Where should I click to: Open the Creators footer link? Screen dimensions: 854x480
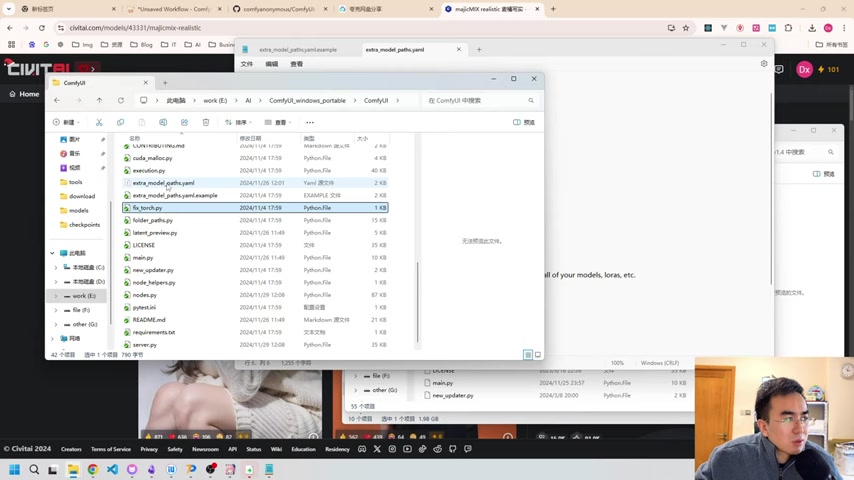71,449
